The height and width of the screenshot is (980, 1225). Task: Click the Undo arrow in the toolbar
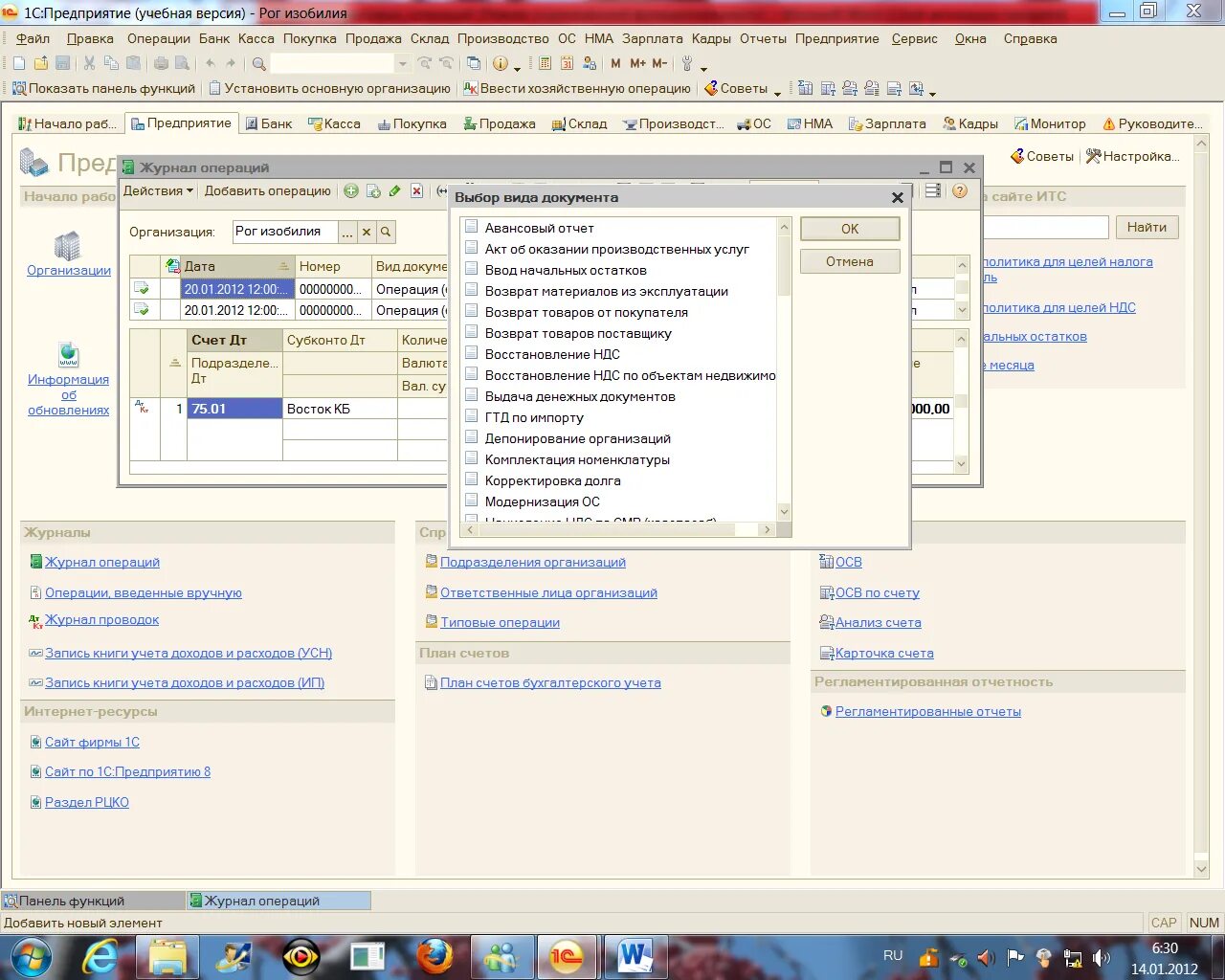tap(210, 63)
